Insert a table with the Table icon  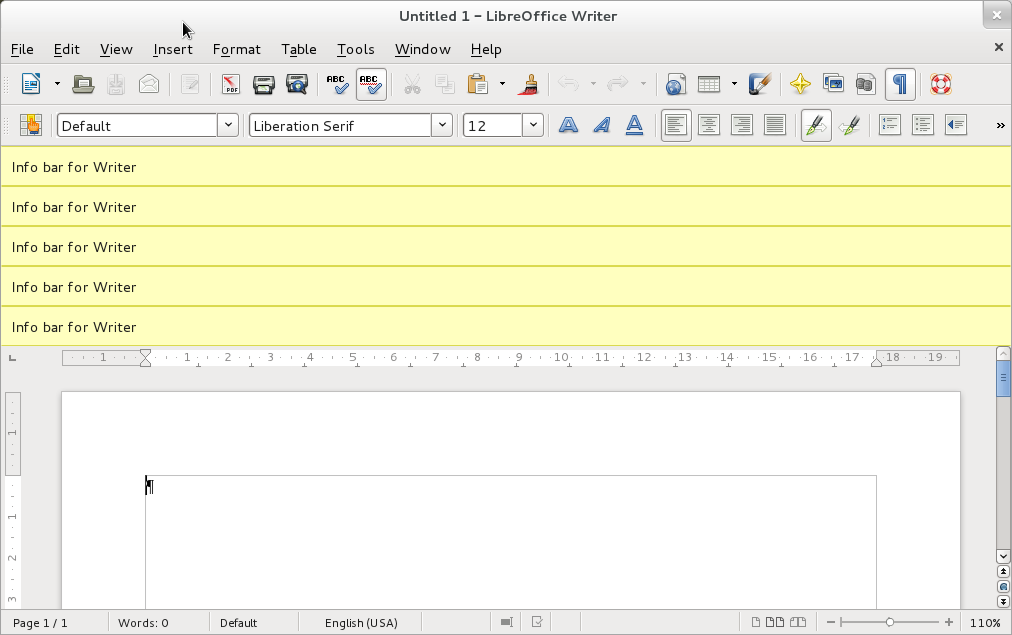(x=709, y=84)
